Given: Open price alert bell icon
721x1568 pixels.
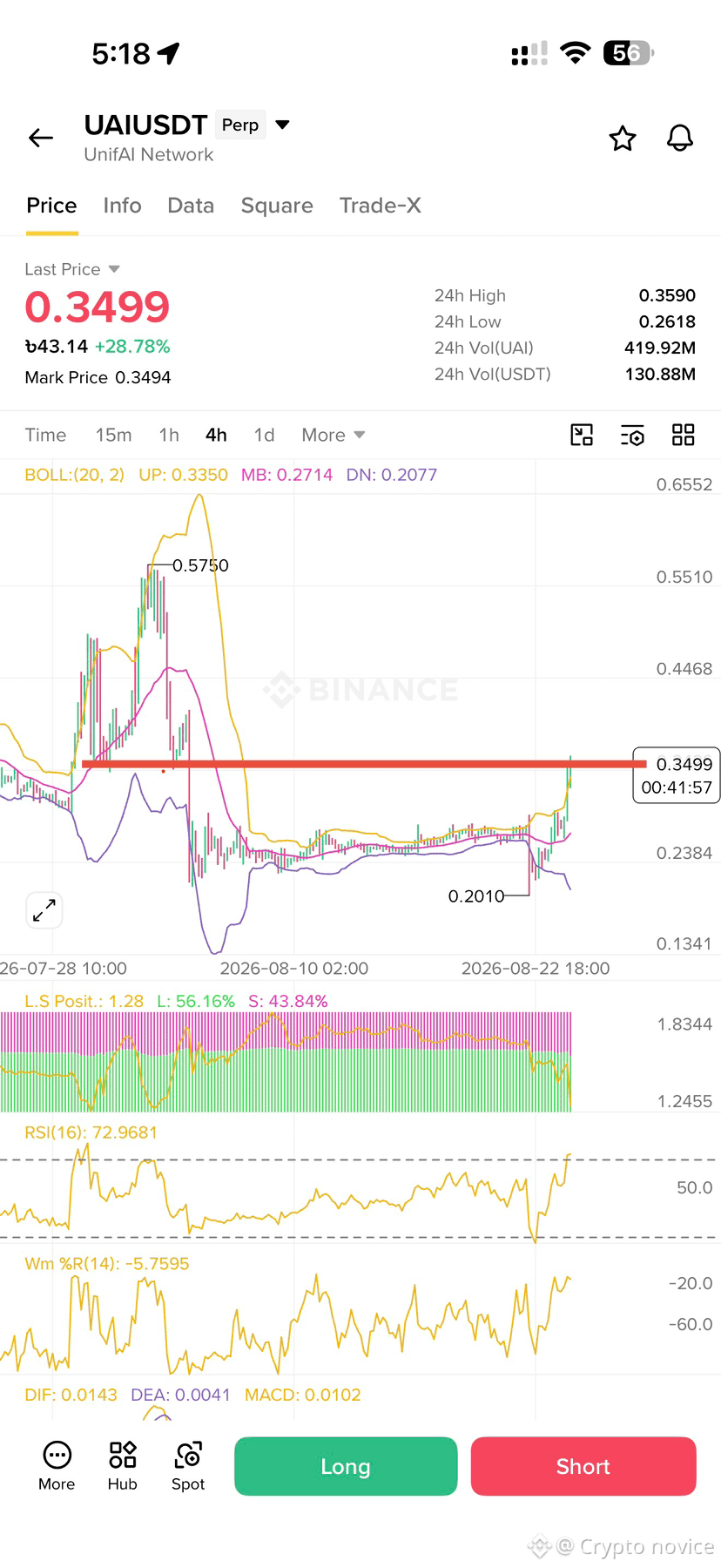Looking at the screenshot, I should point(680,138).
